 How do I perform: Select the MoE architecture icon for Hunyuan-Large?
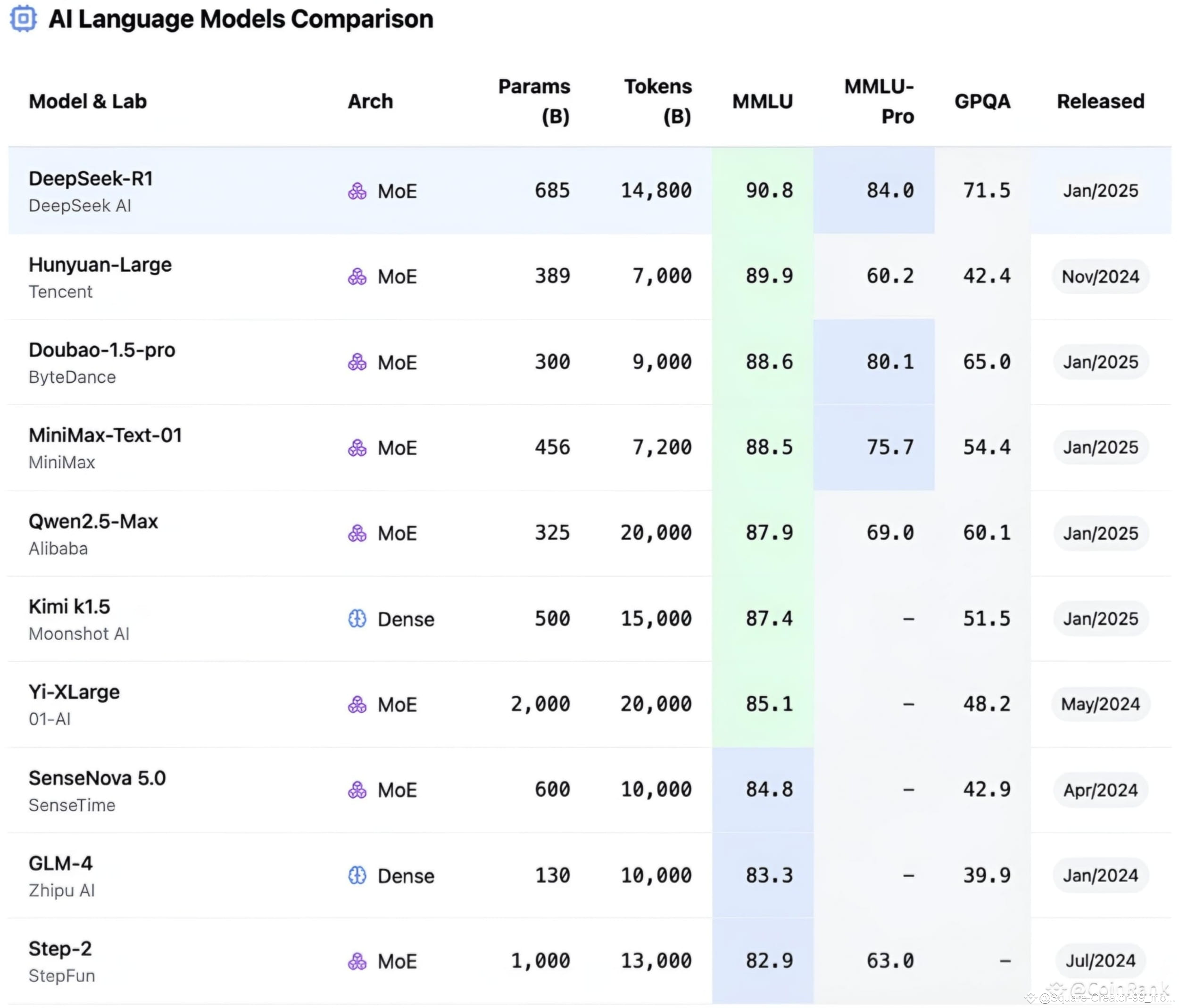[x=357, y=277]
